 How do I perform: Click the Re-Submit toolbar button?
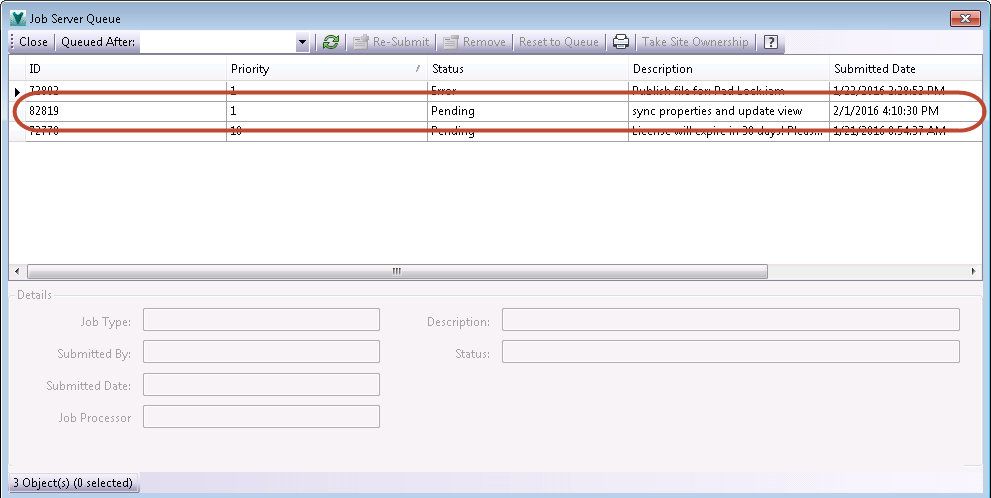pos(390,42)
